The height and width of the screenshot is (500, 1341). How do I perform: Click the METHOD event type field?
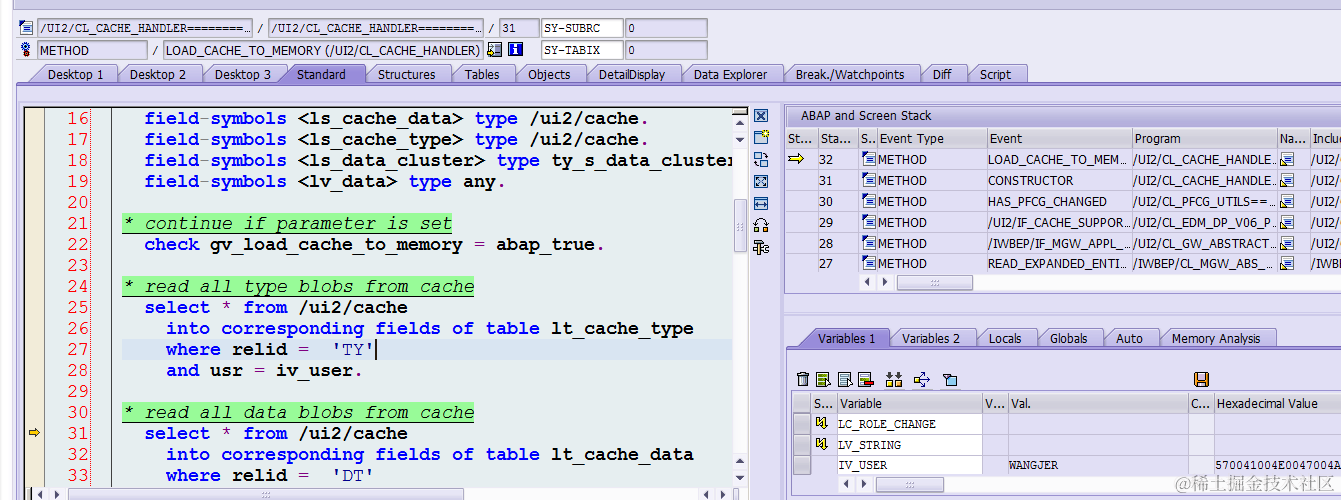[92, 50]
